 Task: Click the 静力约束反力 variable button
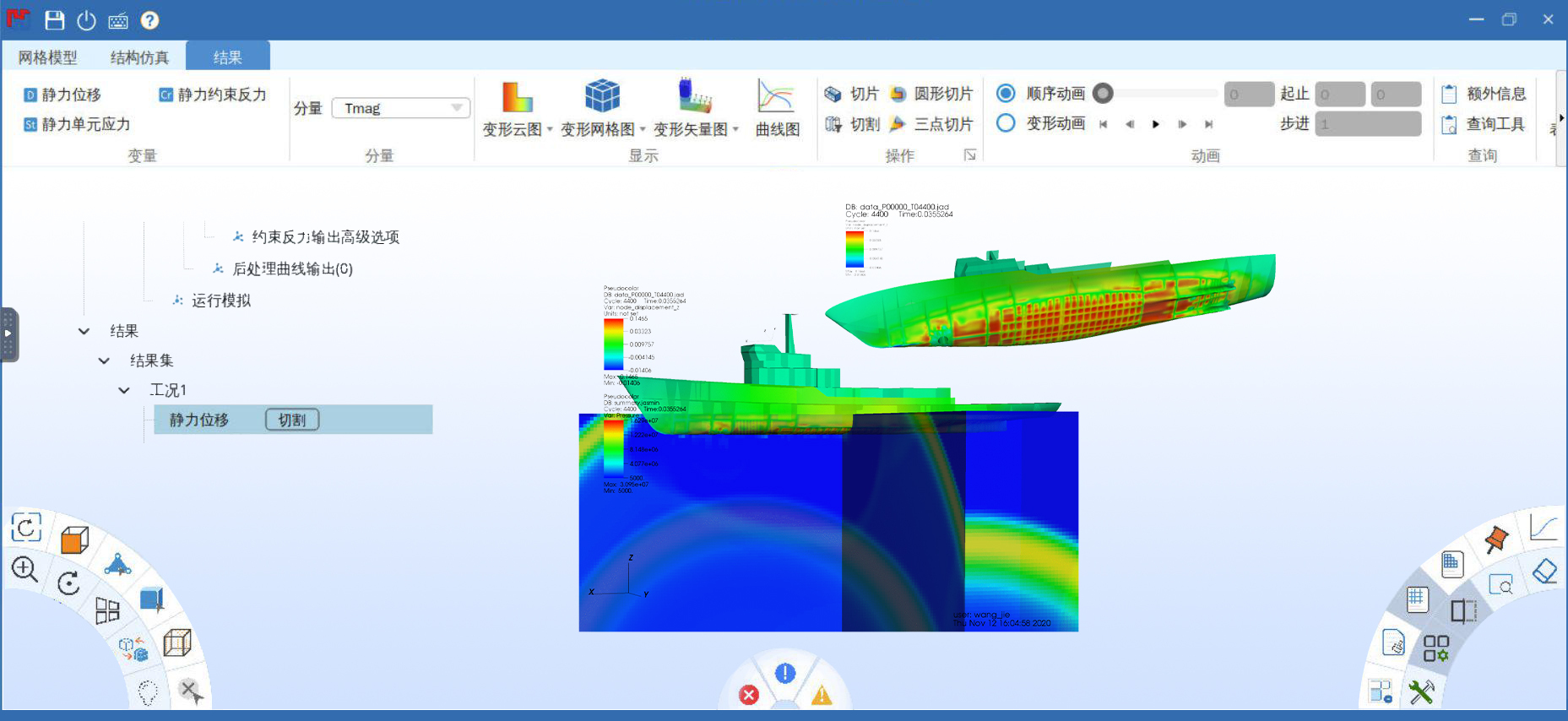(x=213, y=95)
